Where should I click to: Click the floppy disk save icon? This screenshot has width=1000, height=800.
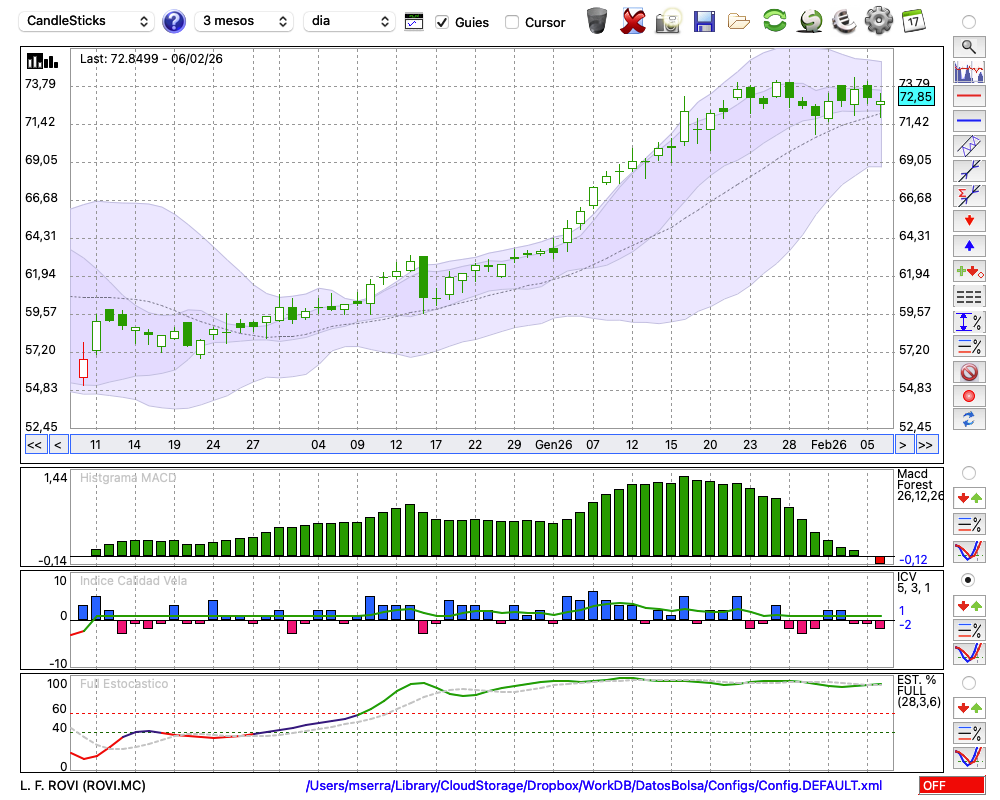point(704,21)
